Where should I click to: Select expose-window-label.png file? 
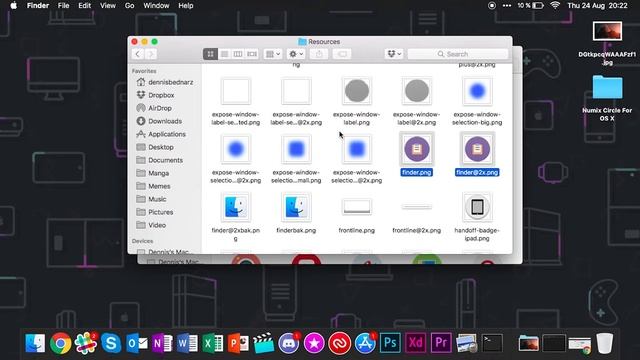pos(357,91)
